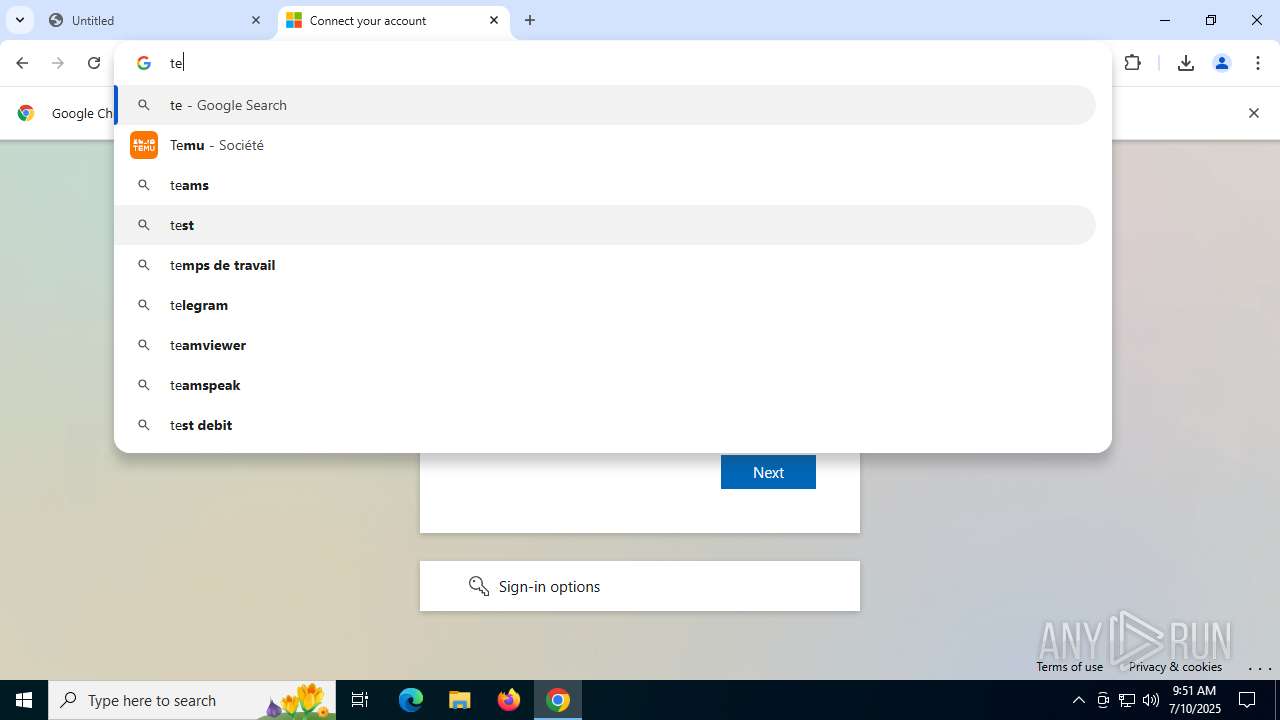Click the Chrome logo in the info bar

coord(26,113)
